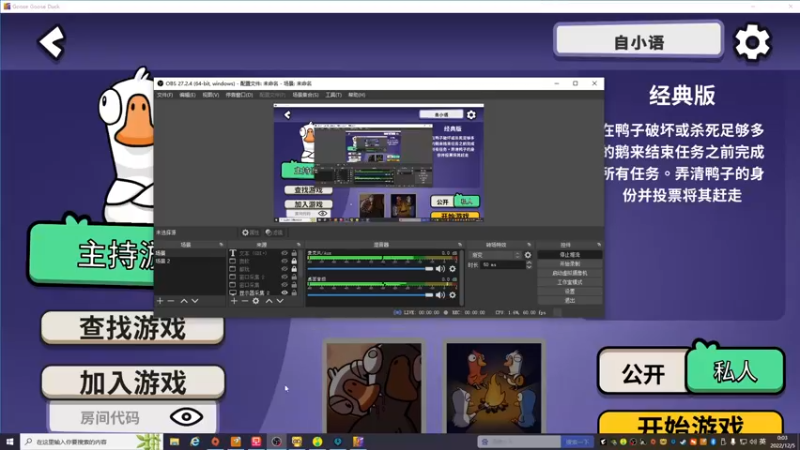Switch to the OBS taskbar icon
Image resolution: width=800 pixels, height=450 pixels.
pos(277,441)
